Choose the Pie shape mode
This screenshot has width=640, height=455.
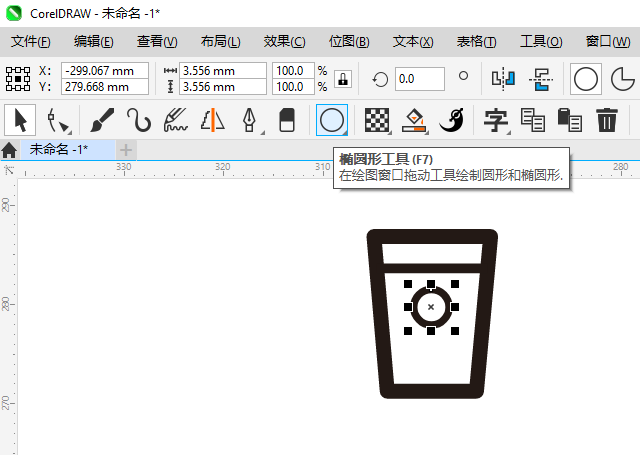[x=622, y=79]
